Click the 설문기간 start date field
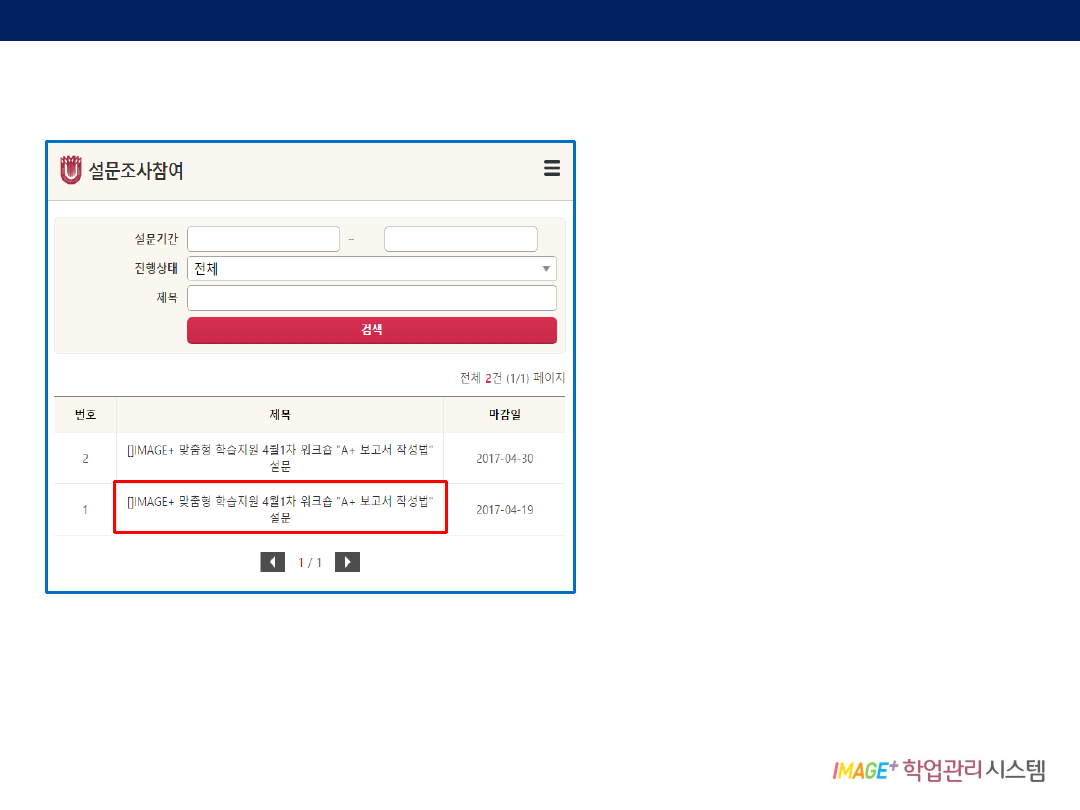 pos(263,239)
